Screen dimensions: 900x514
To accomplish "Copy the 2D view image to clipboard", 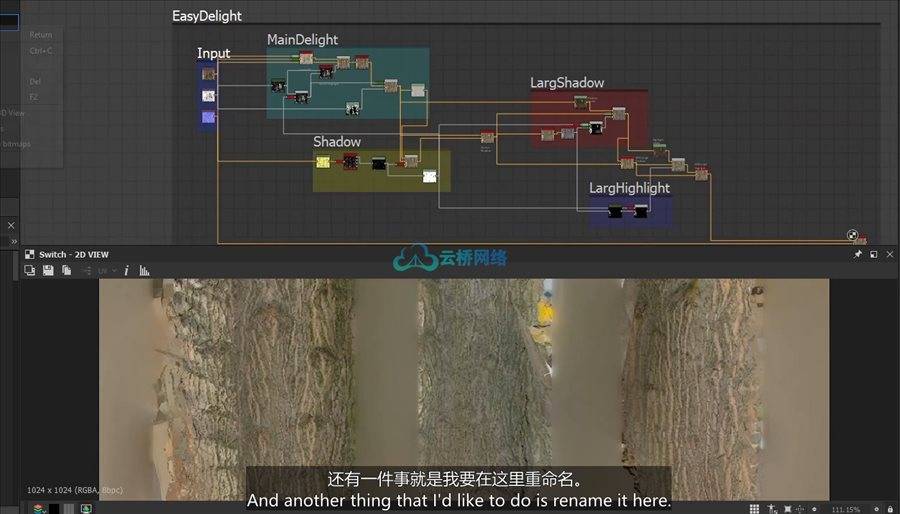I will point(67,270).
